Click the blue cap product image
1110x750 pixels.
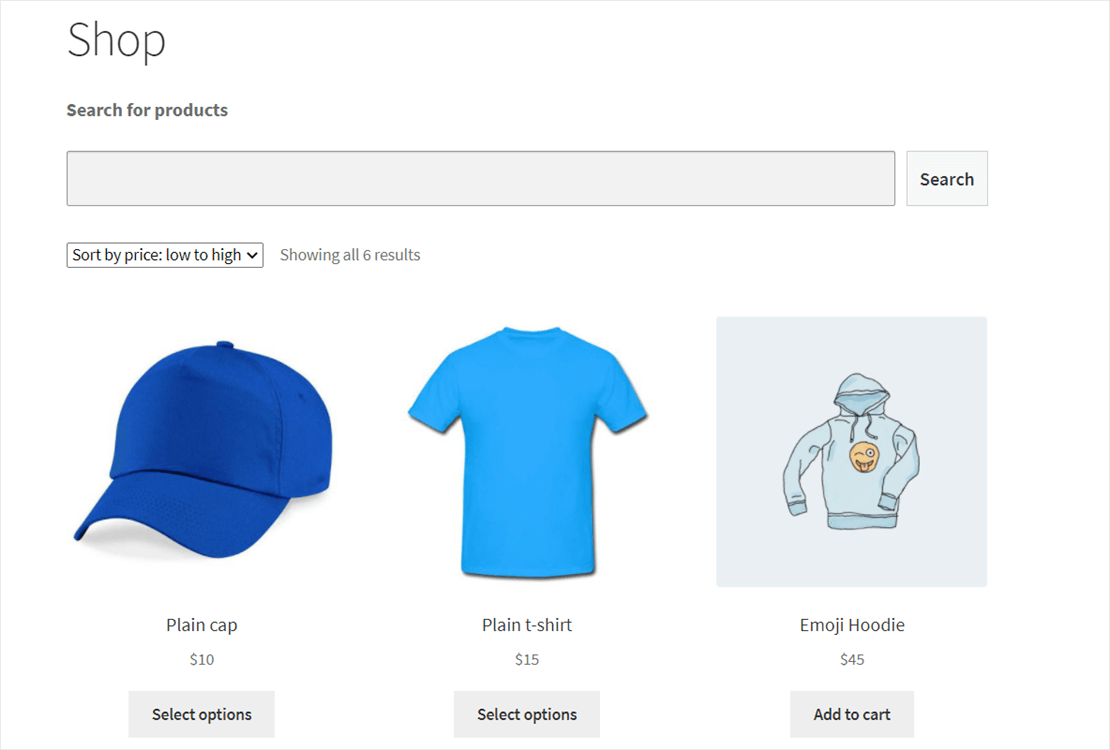point(201,452)
